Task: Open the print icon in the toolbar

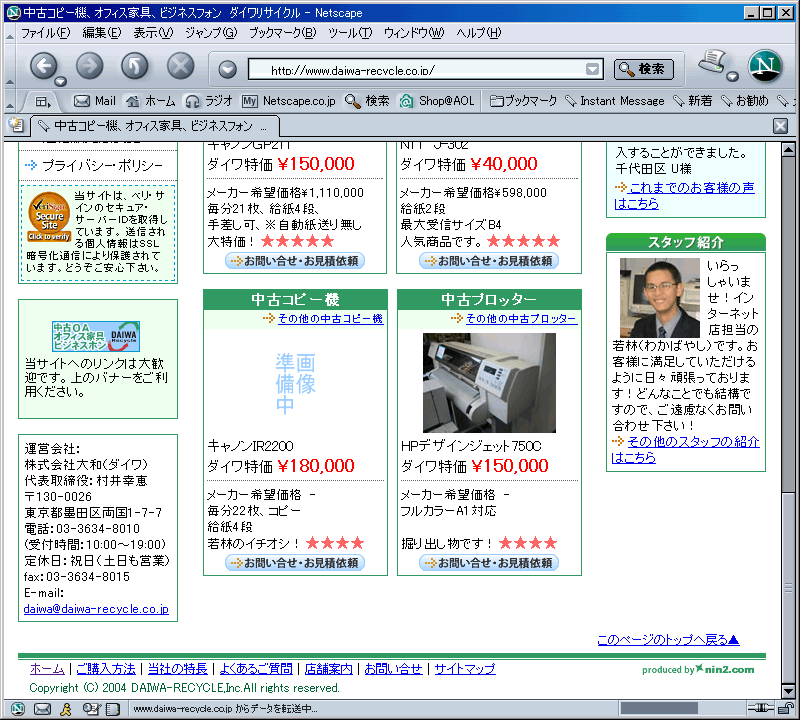Action: [x=713, y=62]
